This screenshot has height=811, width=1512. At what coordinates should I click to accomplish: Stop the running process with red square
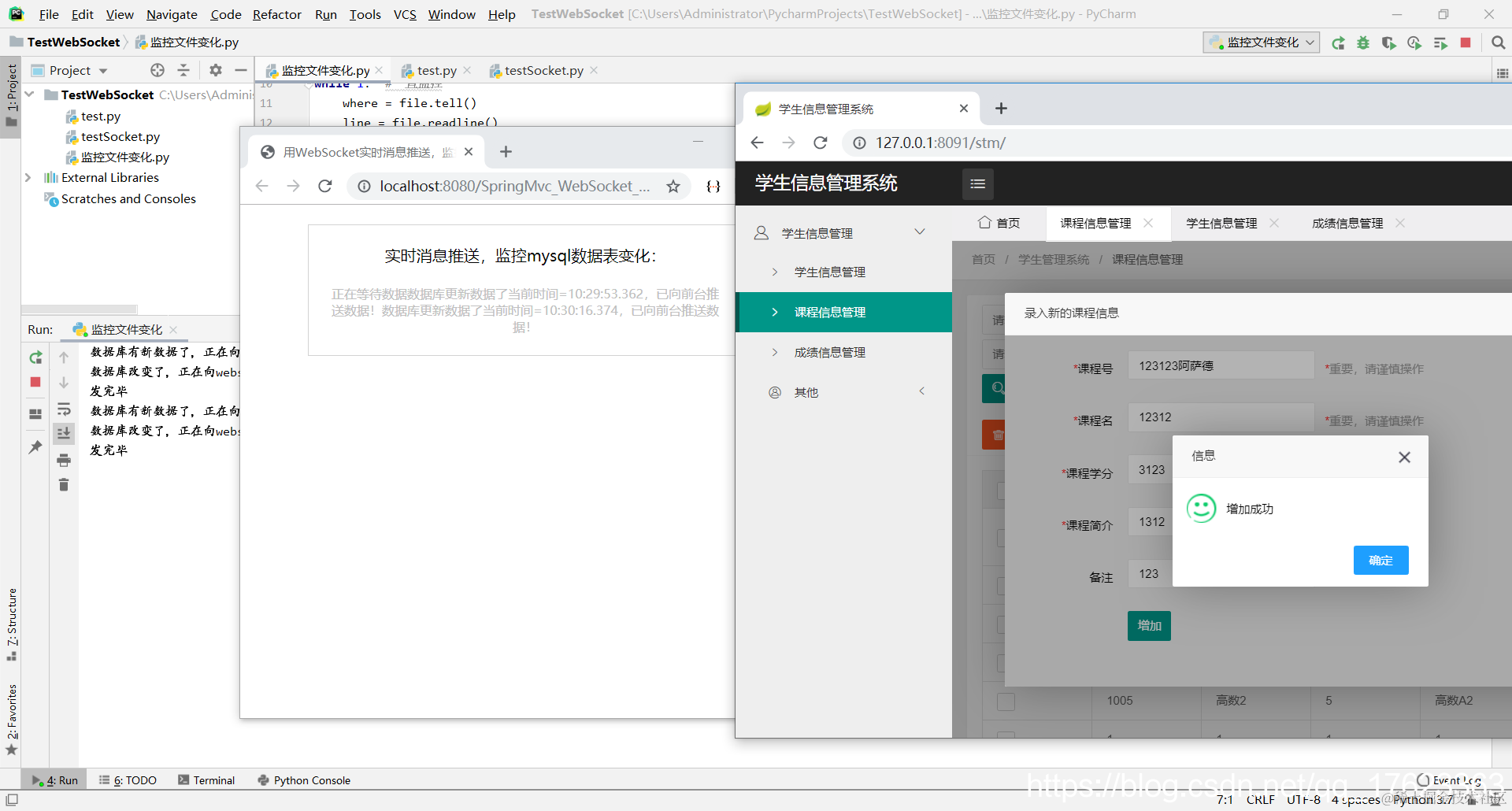point(1466,43)
